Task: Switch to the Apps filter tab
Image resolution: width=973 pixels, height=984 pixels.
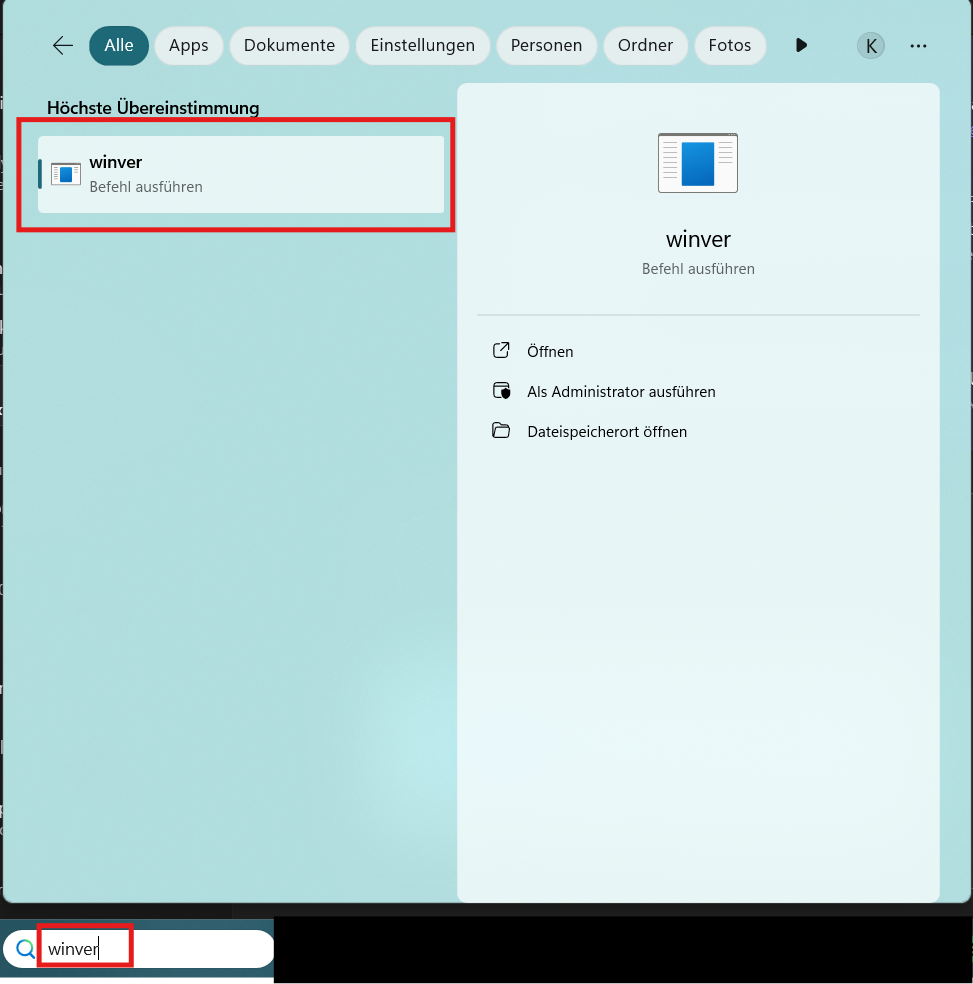Action: [x=188, y=46]
